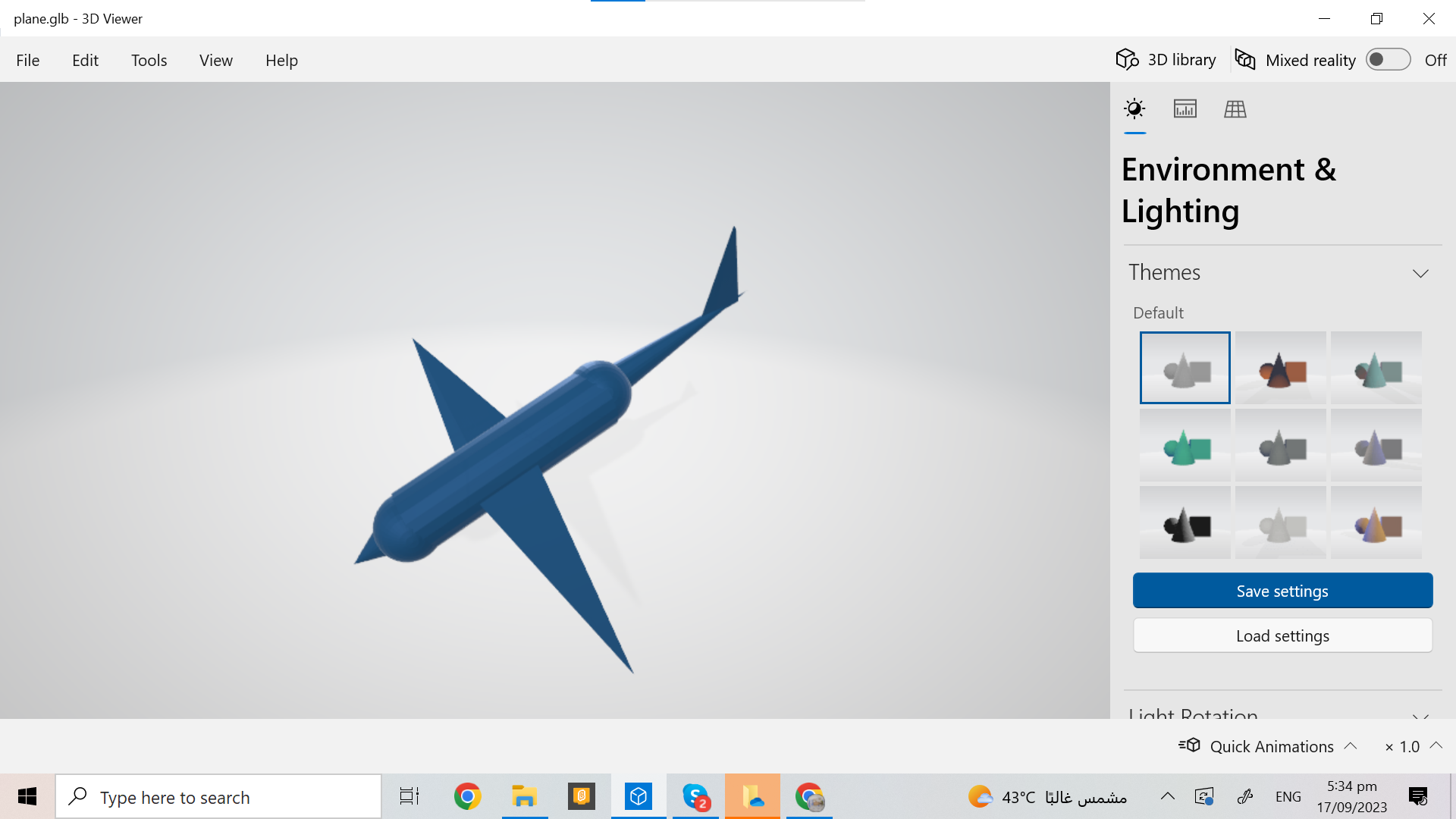Open the Tools menu
This screenshot has height=819, width=1456.
coord(149,60)
